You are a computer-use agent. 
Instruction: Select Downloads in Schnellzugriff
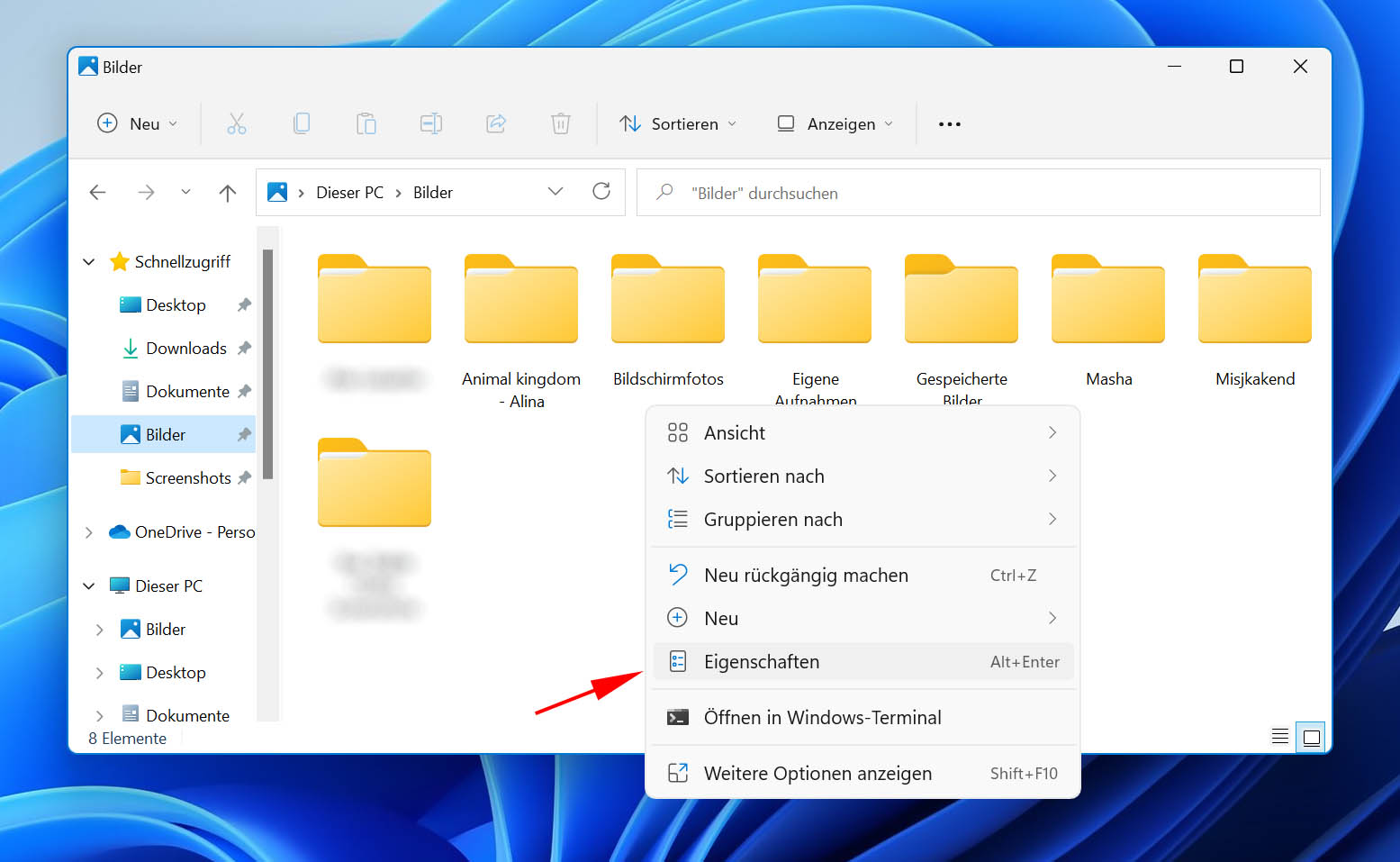185,349
